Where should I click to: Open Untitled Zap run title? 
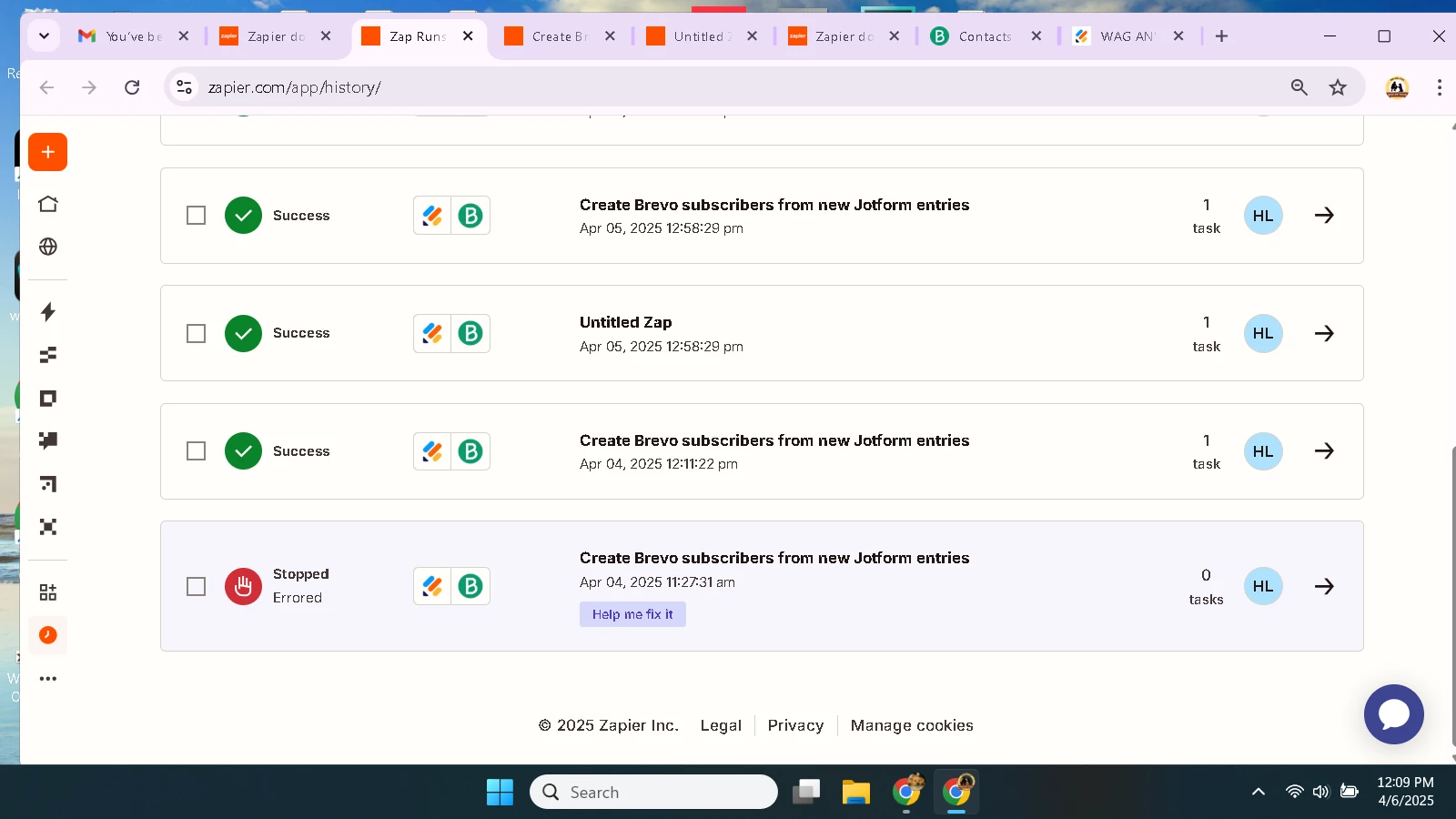pyautogui.click(x=626, y=322)
